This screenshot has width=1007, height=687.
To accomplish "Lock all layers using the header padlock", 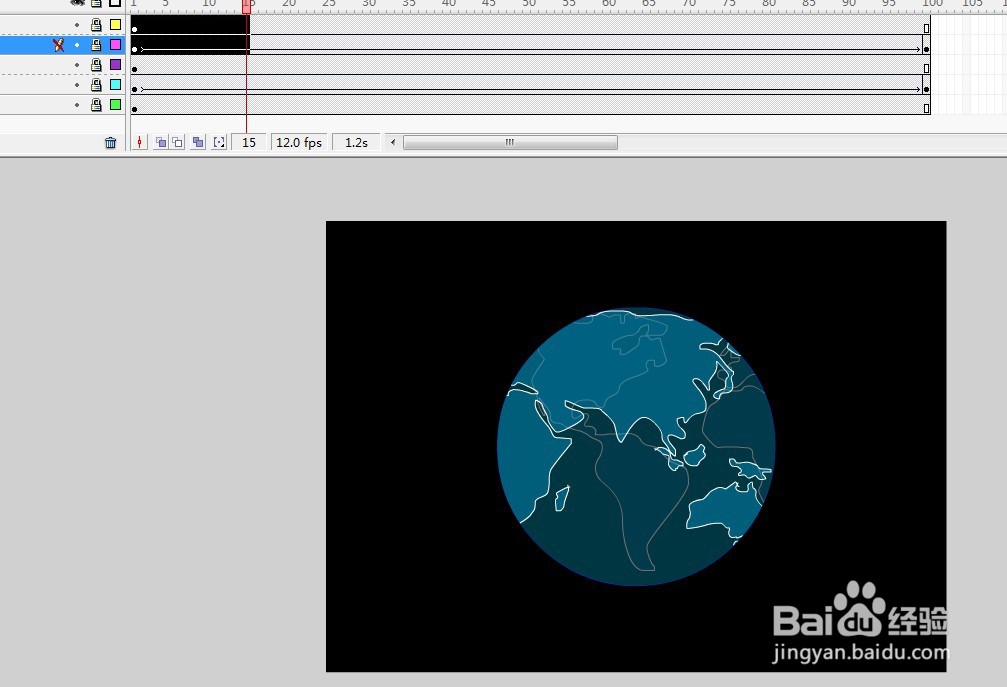I will (96, 3).
